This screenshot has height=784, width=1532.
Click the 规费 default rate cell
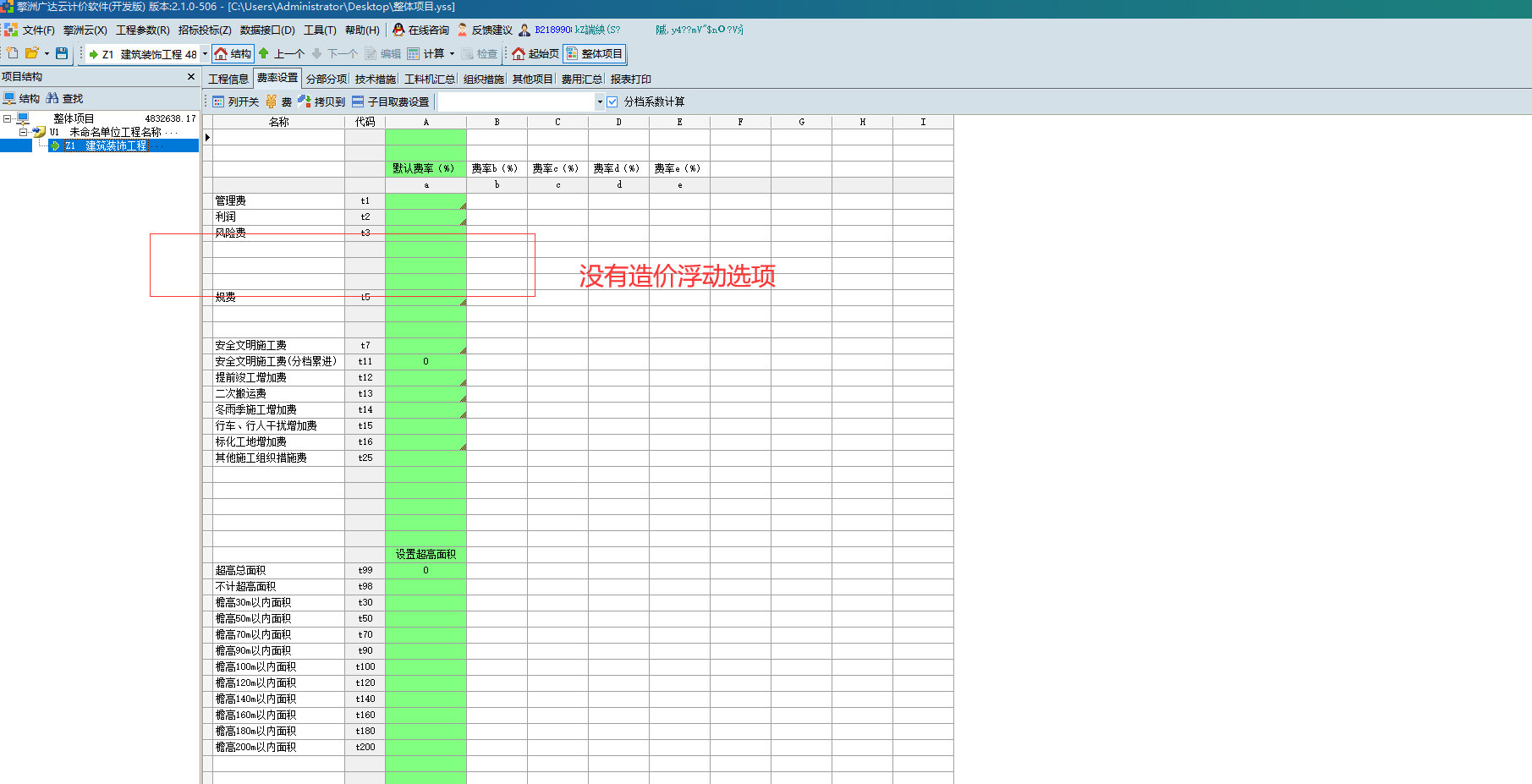[426, 298]
